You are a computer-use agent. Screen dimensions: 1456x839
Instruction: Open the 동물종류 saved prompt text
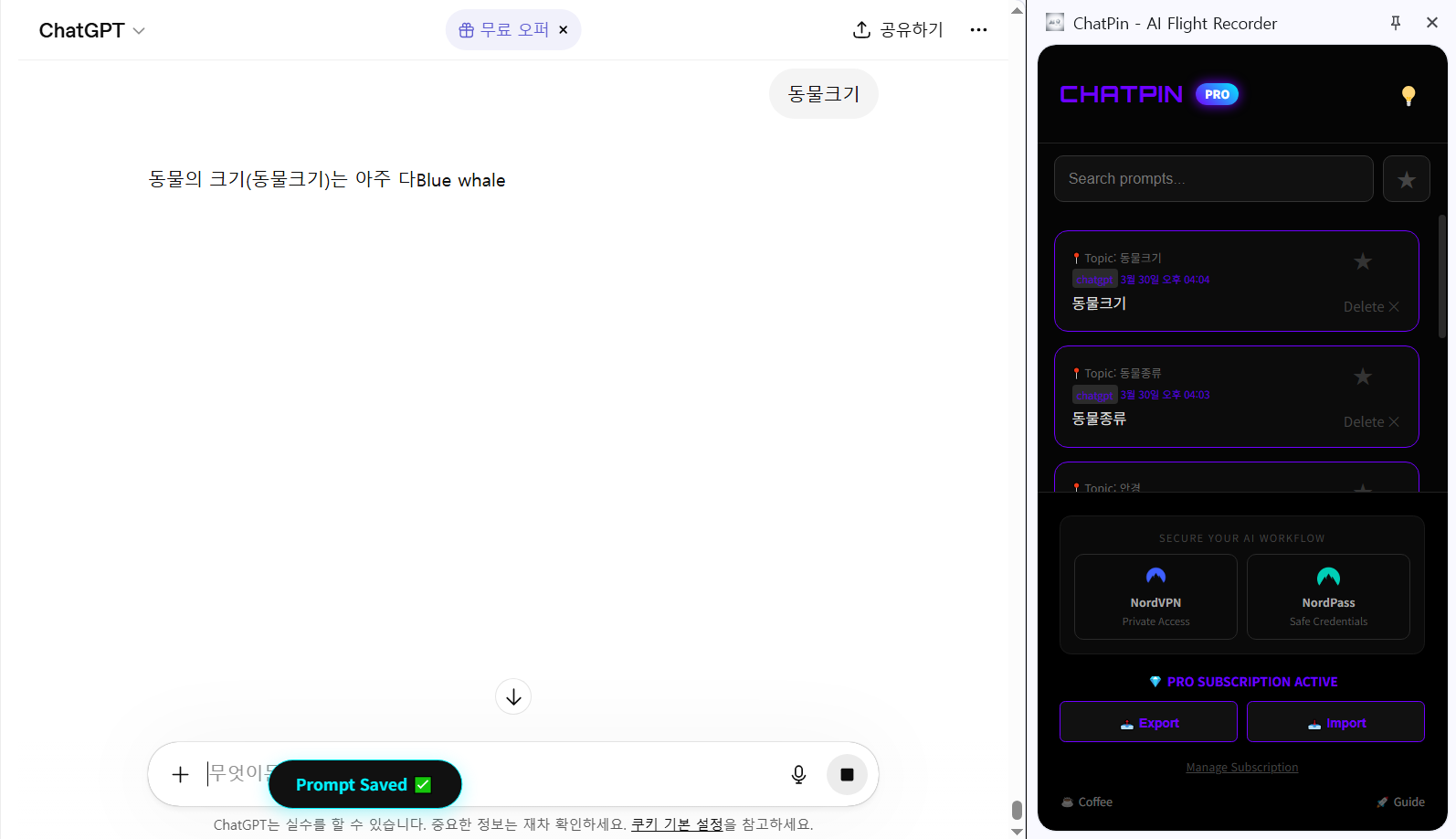point(1099,419)
